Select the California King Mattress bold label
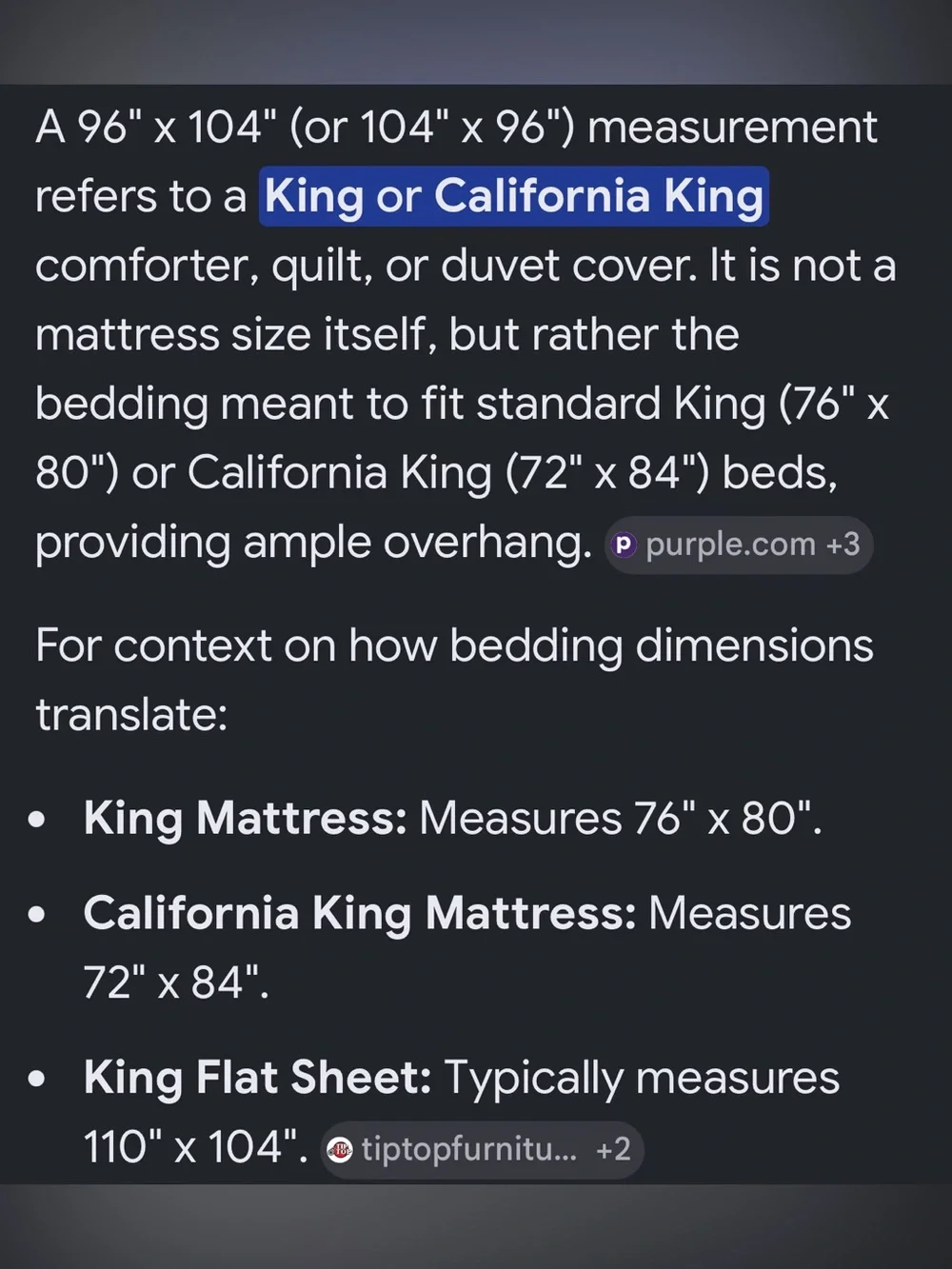Screen dimensions: 952x1269 click(x=360, y=913)
